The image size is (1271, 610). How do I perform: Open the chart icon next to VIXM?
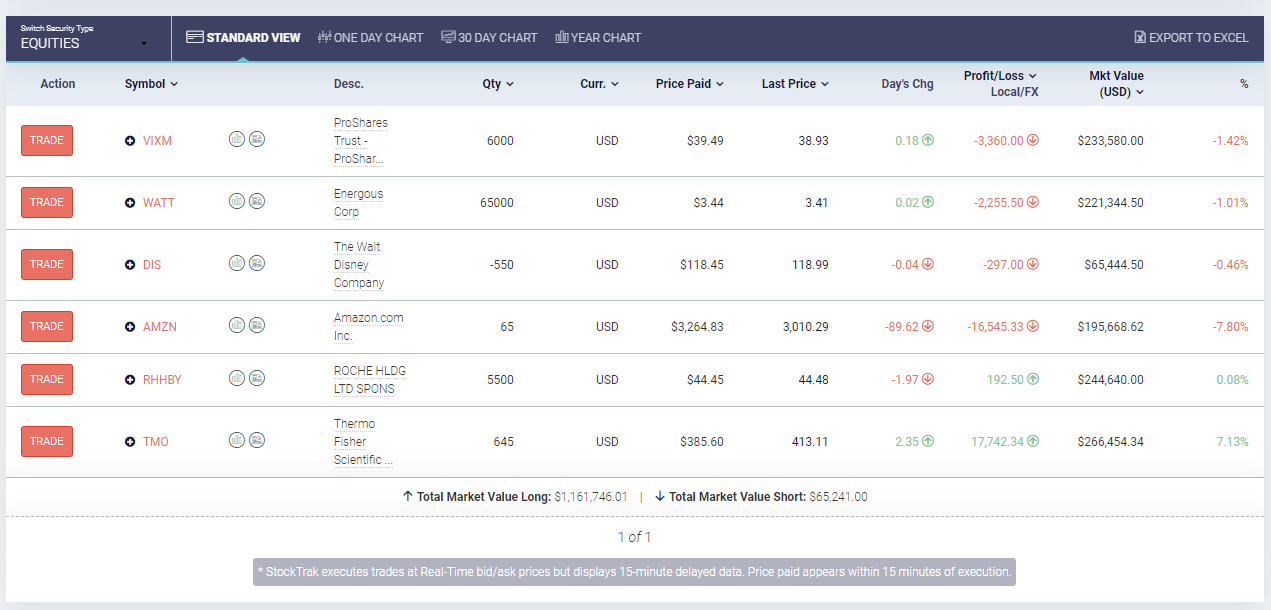click(x=237, y=140)
